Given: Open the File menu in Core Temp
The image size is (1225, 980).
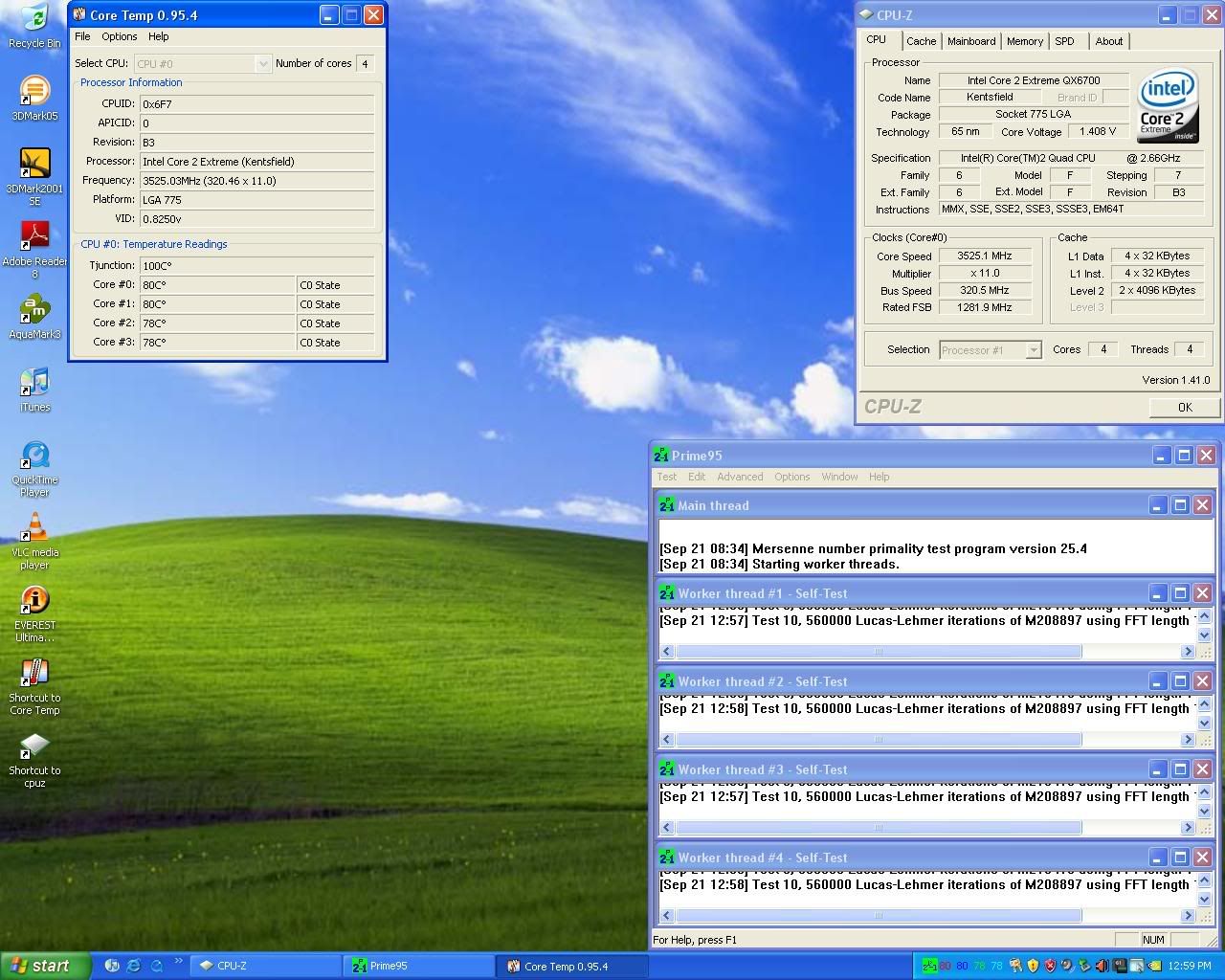Looking at the screenshot, I should [x=82, y=36].
